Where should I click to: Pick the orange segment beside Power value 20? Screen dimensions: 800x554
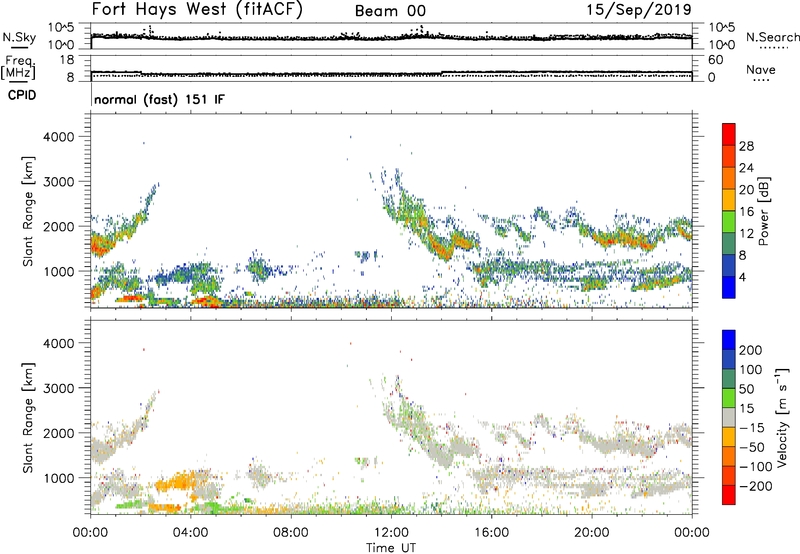(x=729, y=179)
